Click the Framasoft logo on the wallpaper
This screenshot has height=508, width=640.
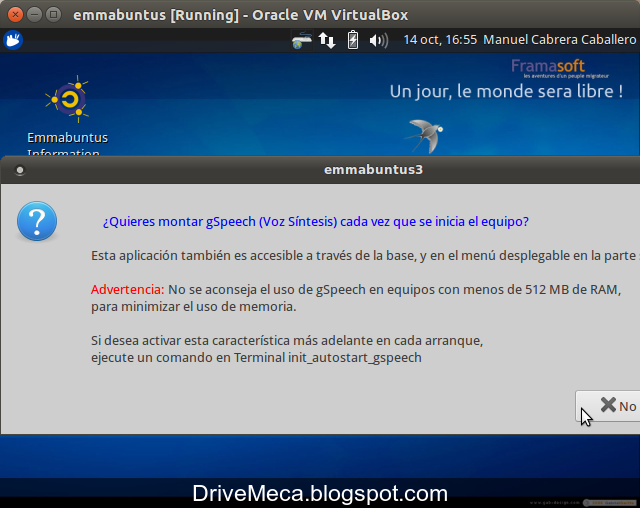pyautogui.click(x=559, y=68)
